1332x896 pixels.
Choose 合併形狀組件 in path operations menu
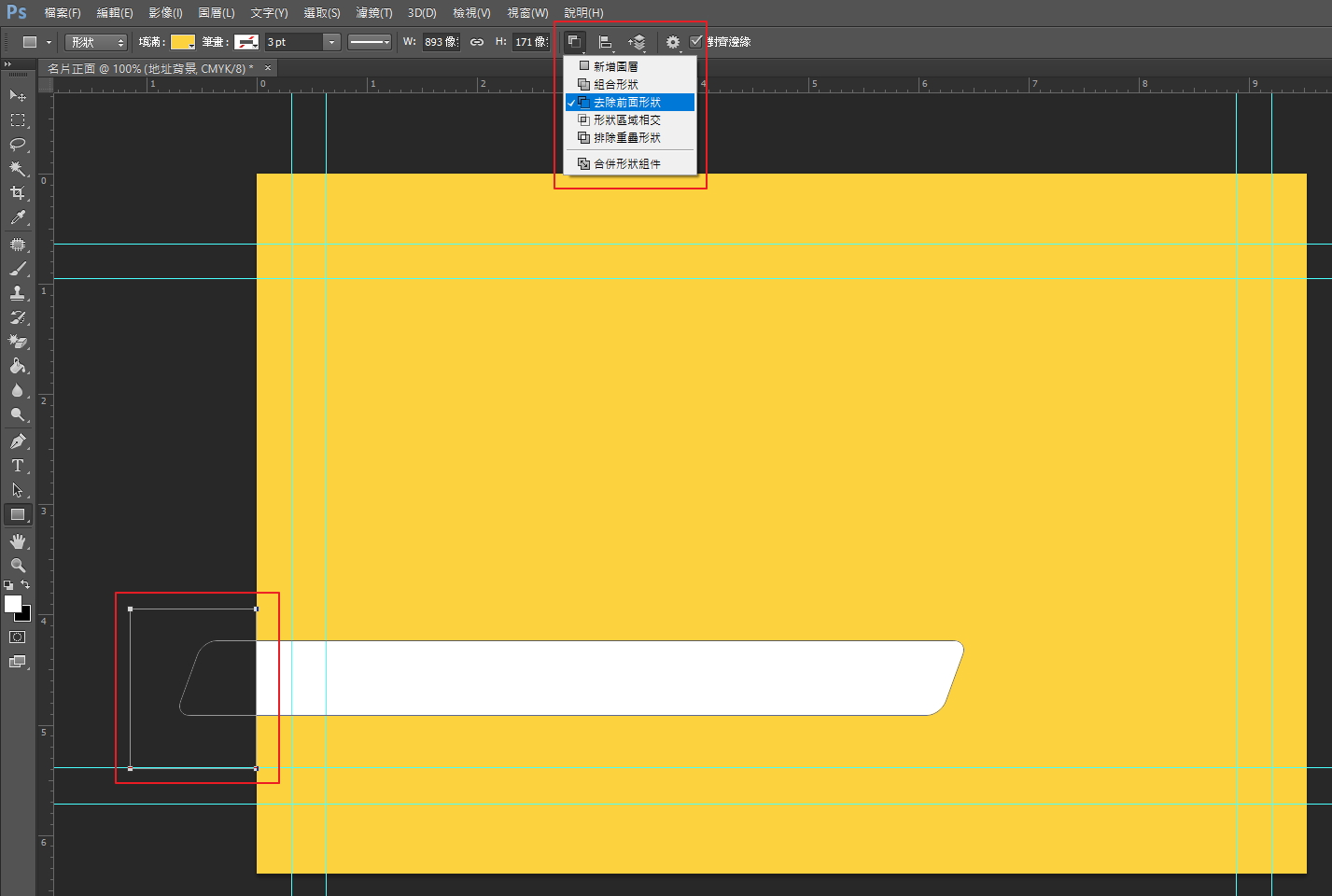pos(630,163)
